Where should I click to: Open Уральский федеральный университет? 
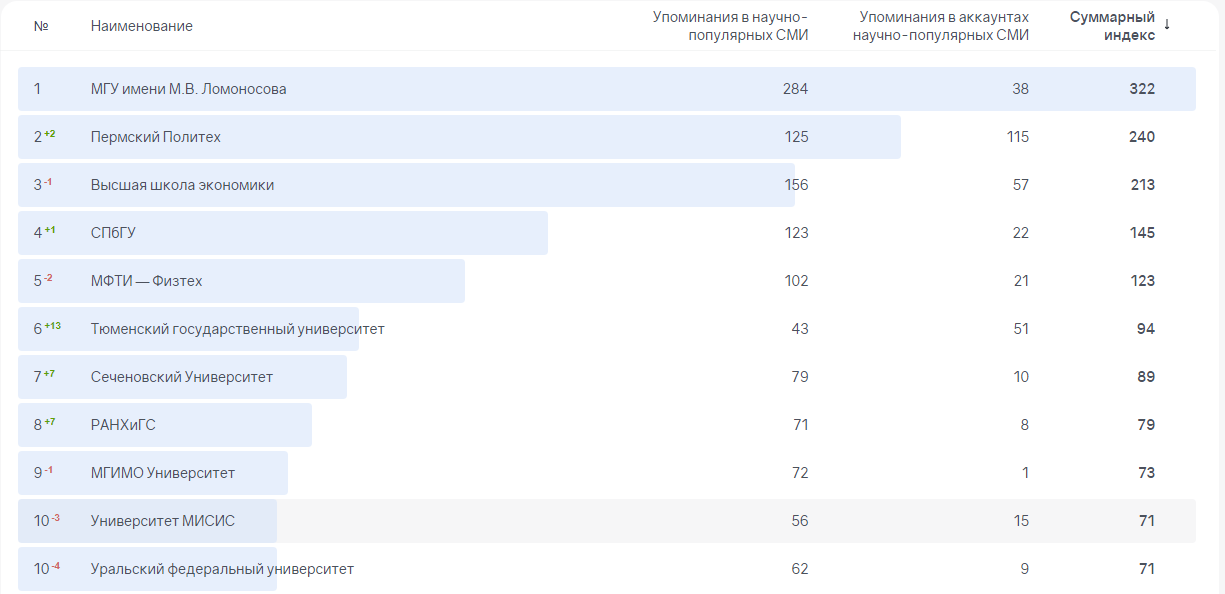222,569
